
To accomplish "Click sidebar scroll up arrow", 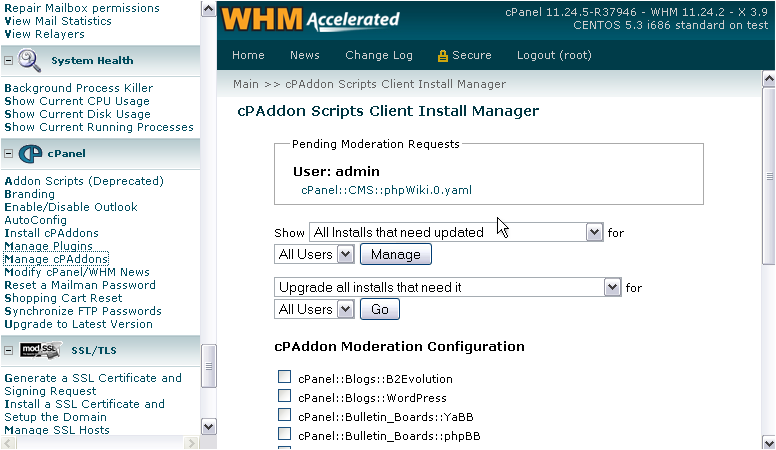I will click(208, 9).
